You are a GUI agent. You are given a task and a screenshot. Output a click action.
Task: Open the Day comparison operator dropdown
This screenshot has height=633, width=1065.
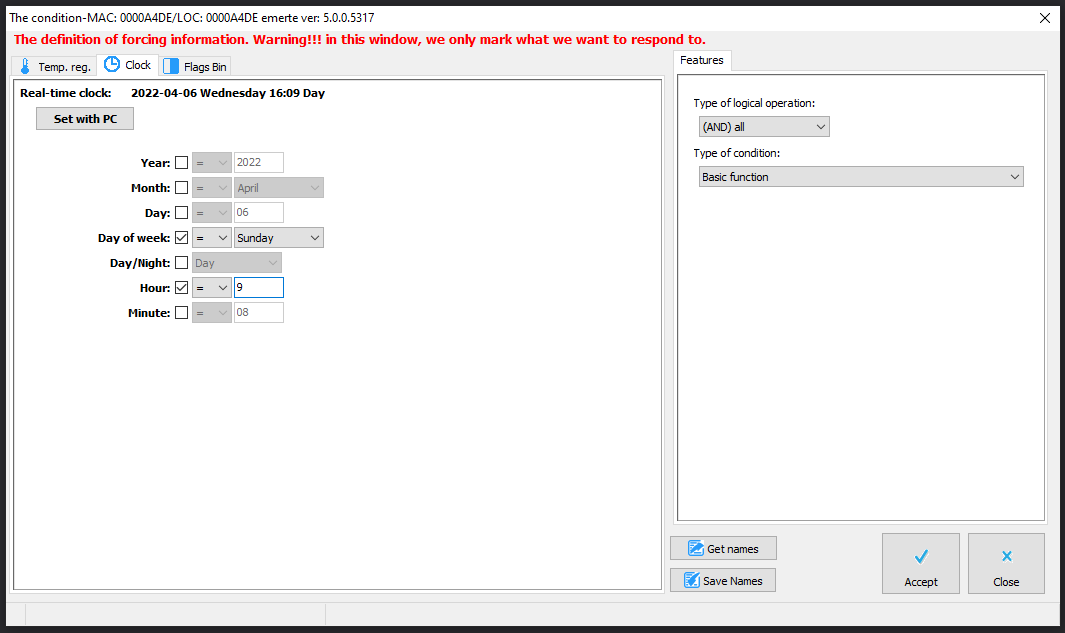pos(211,213)
